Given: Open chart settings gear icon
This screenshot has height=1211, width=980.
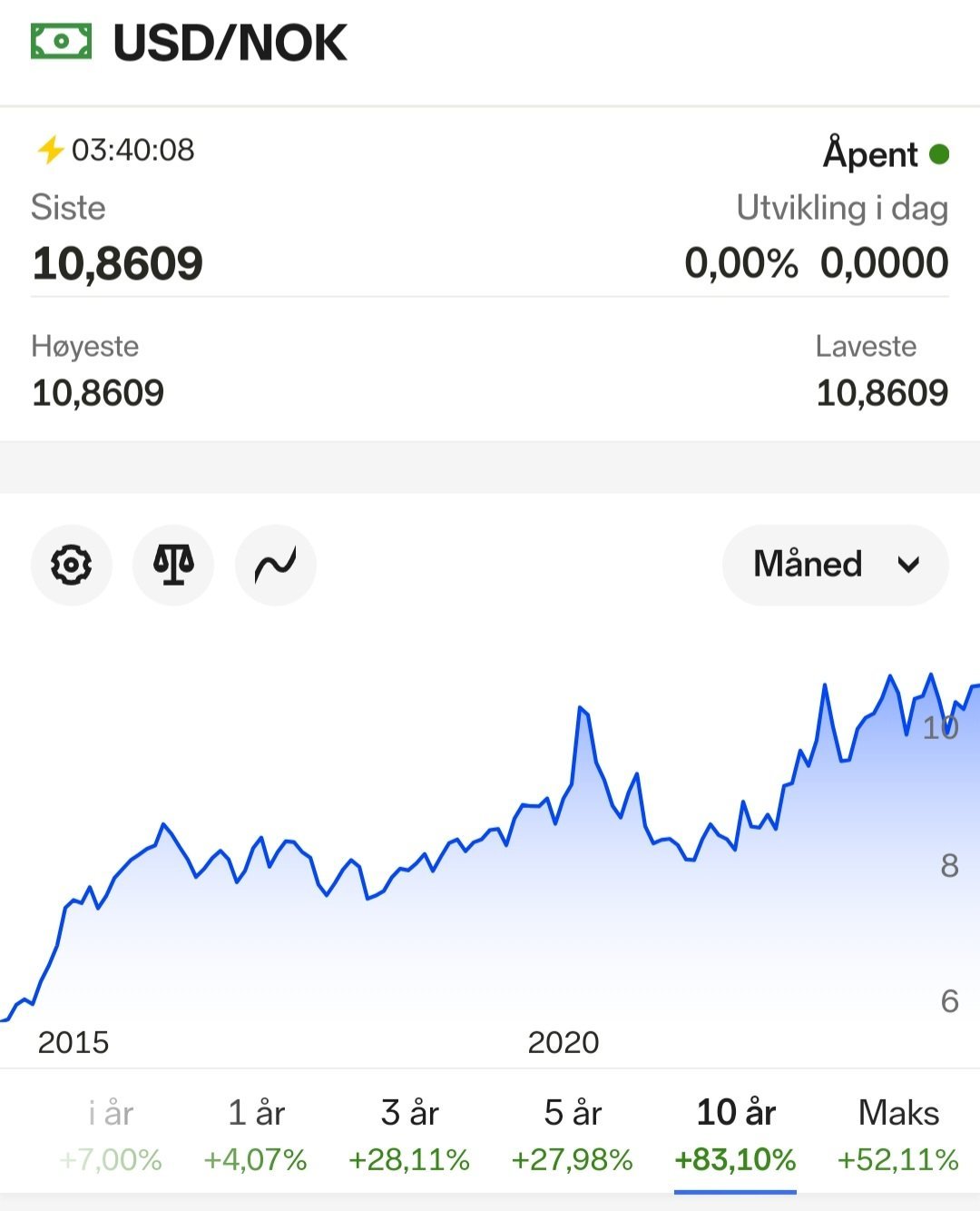Looking at the screenshot, I should (x=72, y=565).
